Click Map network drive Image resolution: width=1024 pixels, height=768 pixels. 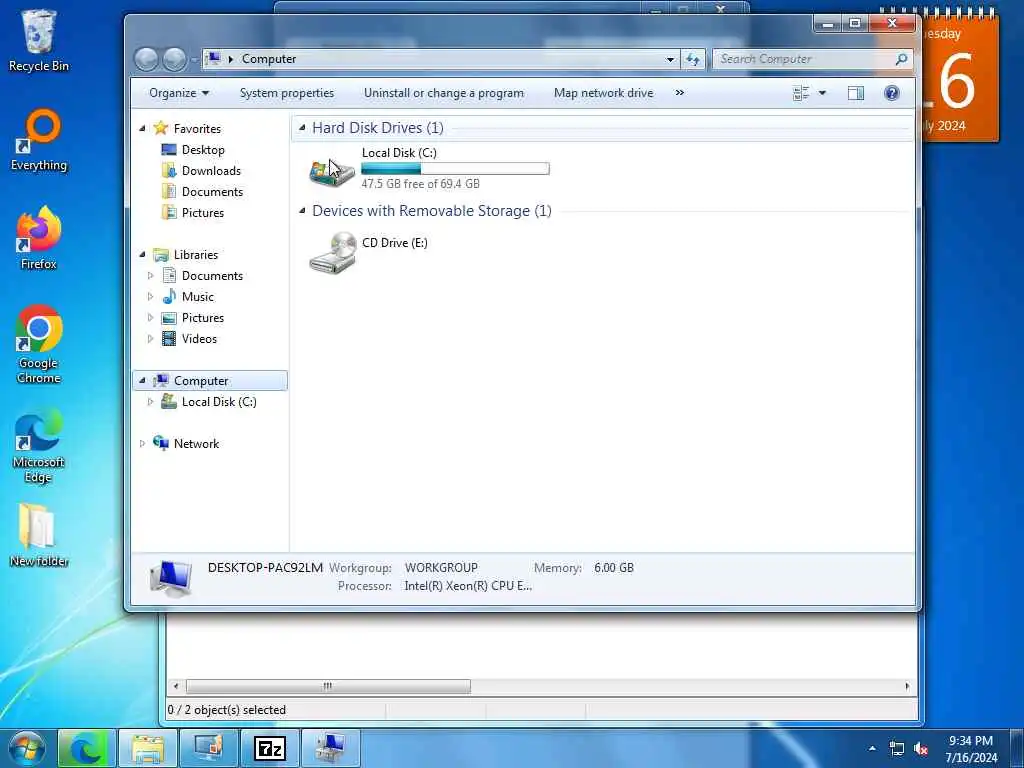tap(603, 93)
